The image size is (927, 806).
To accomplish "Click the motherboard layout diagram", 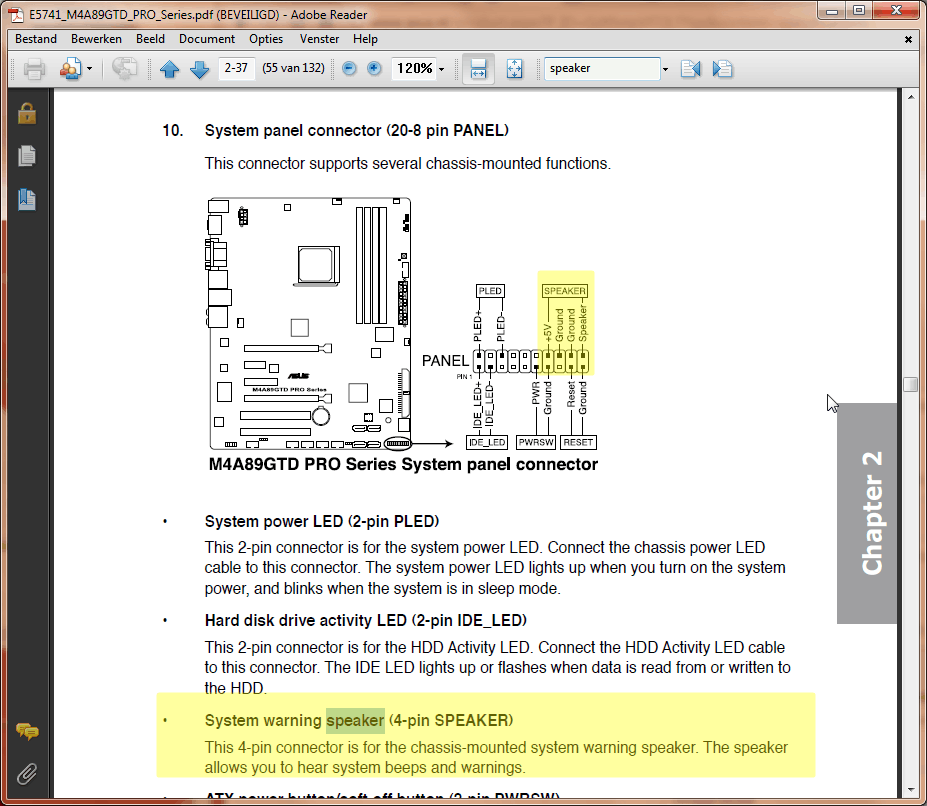I will (309, 324).
